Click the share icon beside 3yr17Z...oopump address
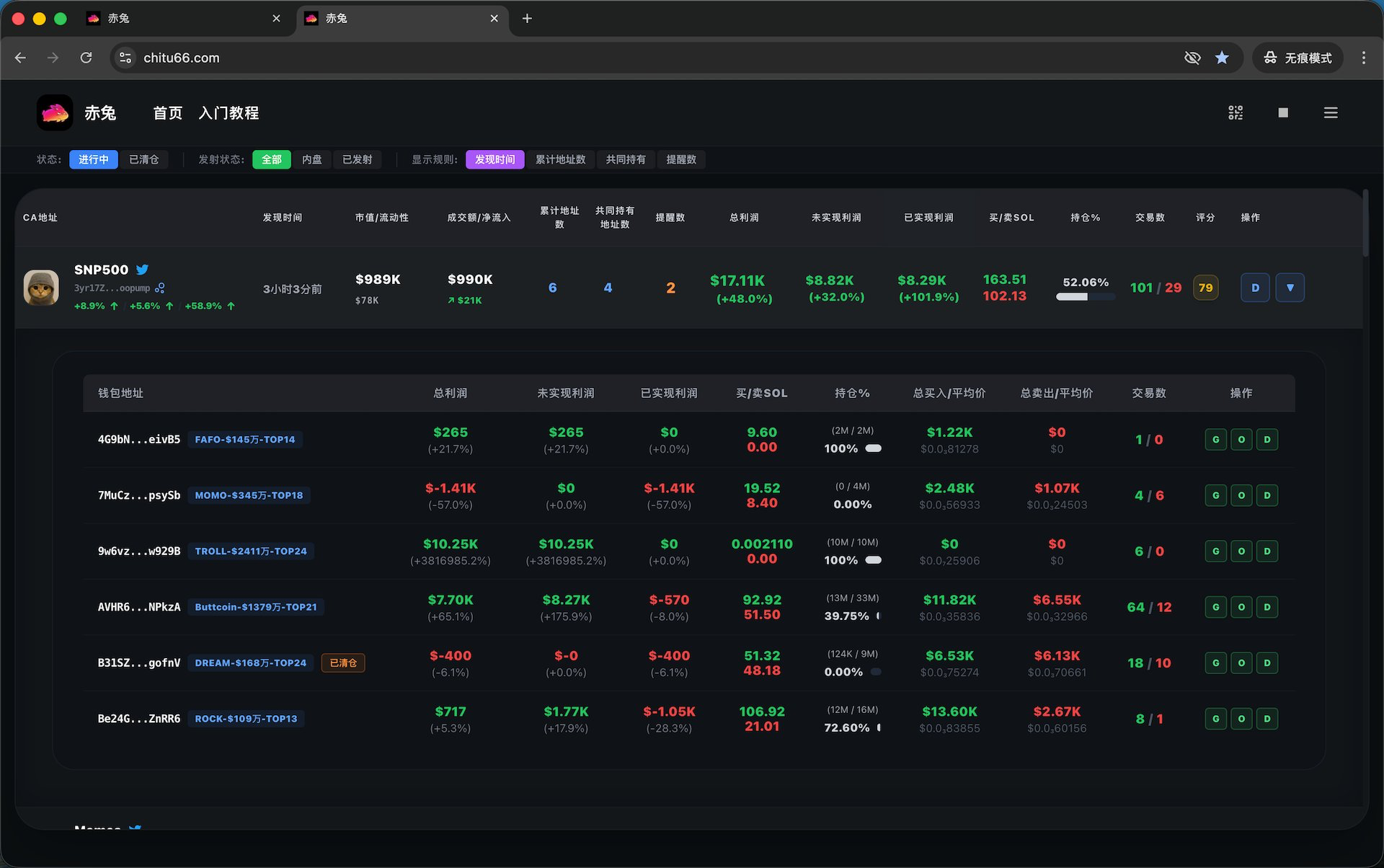This screenshot has height=868, width=1384. coord(160,288)
